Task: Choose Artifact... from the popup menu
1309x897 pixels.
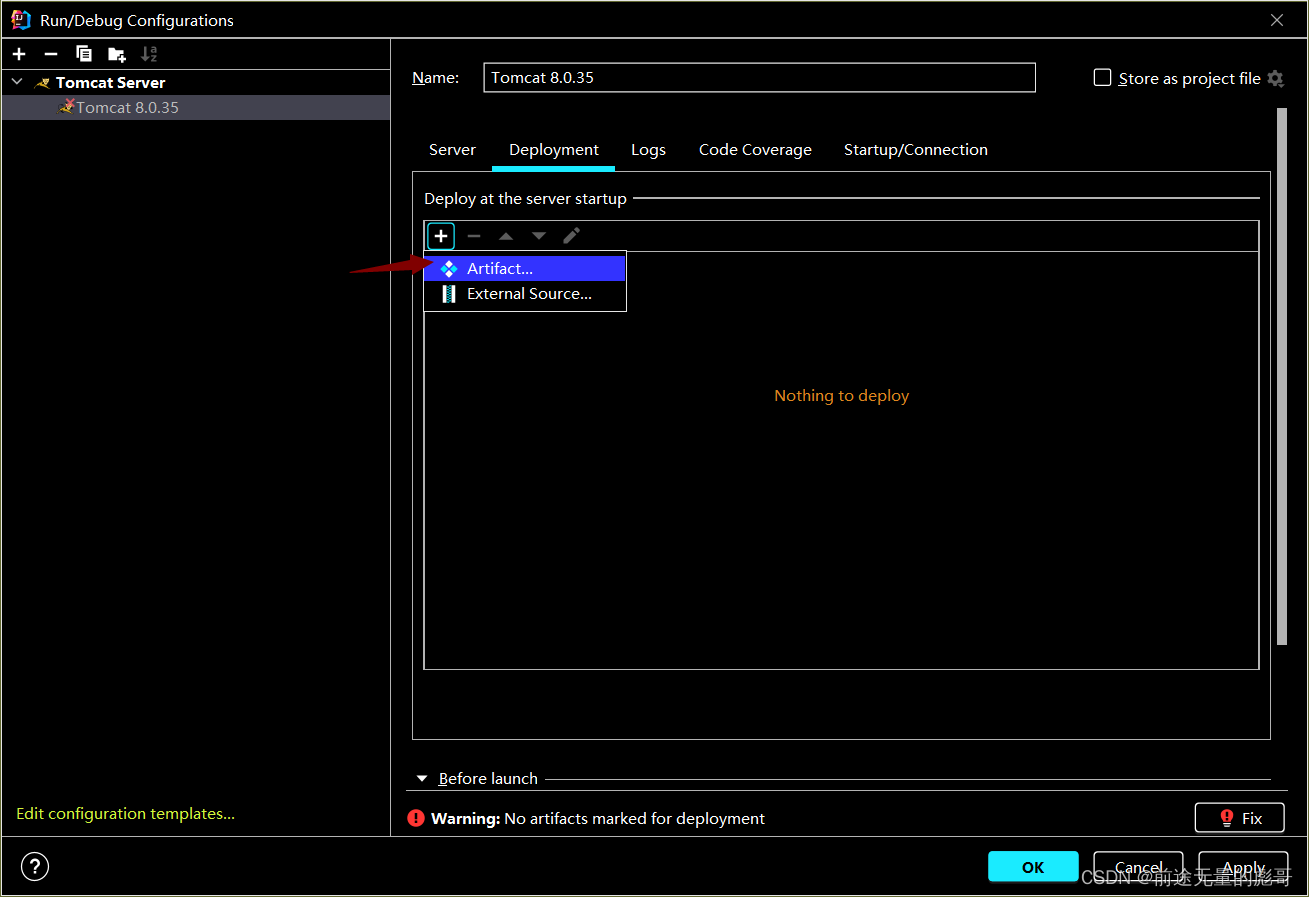Action: tap(525, 268)
